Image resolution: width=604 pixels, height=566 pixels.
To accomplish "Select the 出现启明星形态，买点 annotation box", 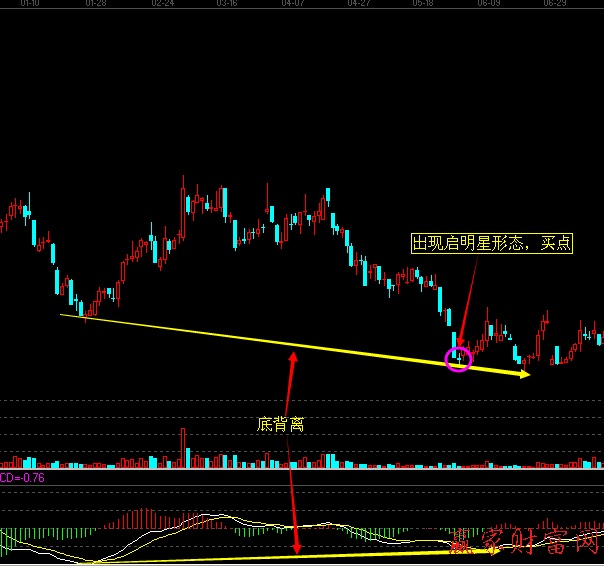I will pos(491,243).
